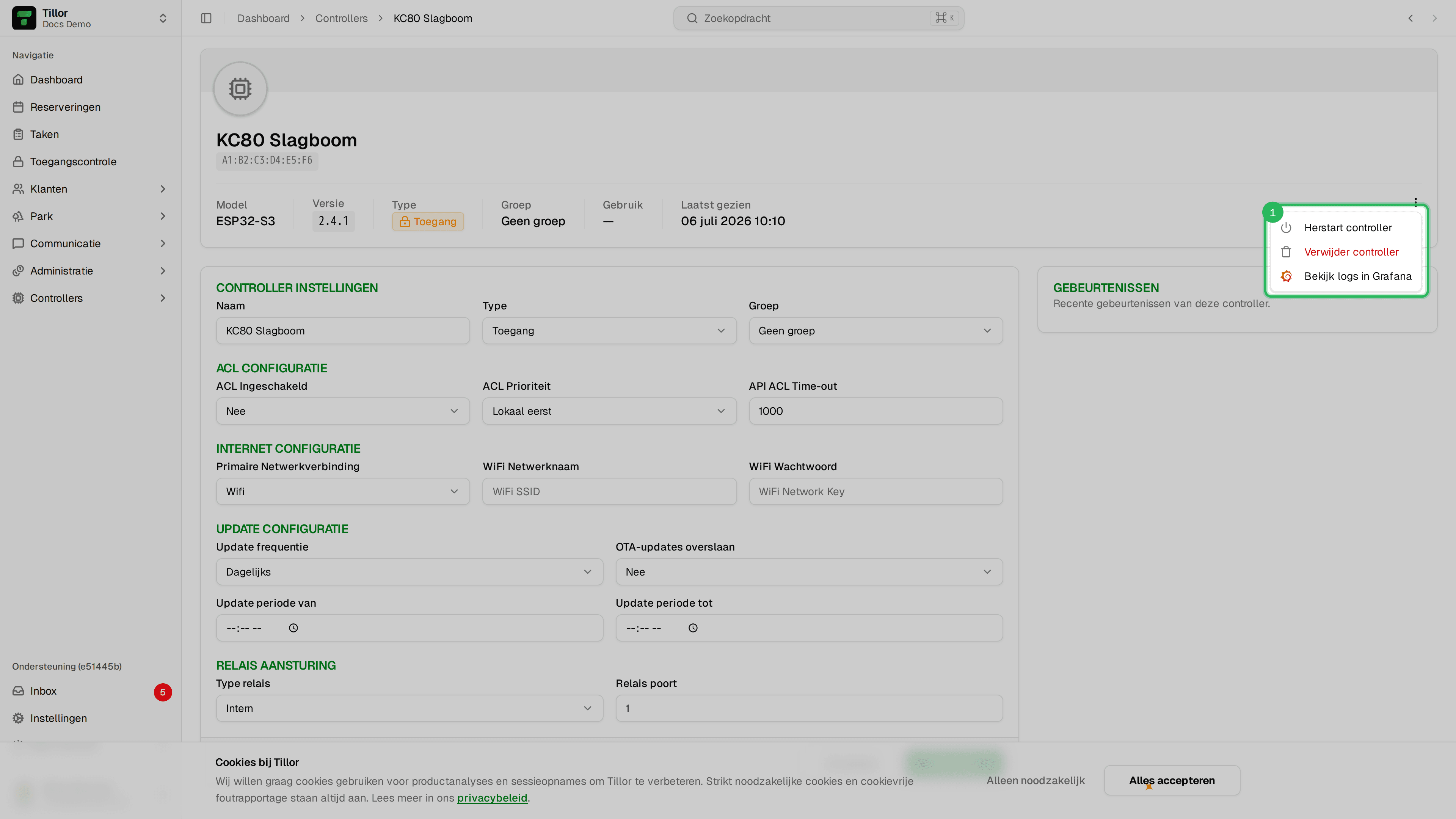
Task: Open the Type relais dropdown
Action: 409,709
